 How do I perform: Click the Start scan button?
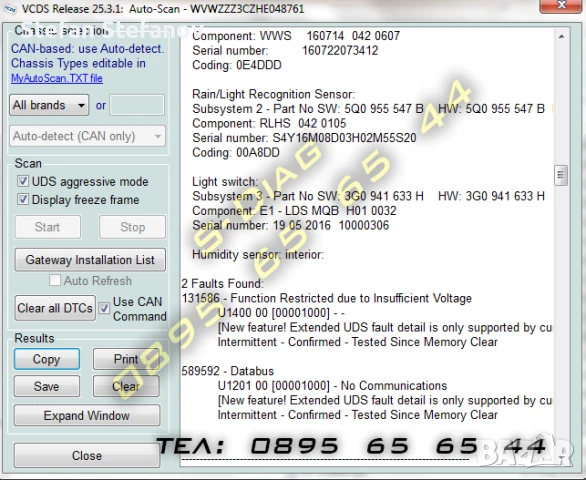[47, 227]
